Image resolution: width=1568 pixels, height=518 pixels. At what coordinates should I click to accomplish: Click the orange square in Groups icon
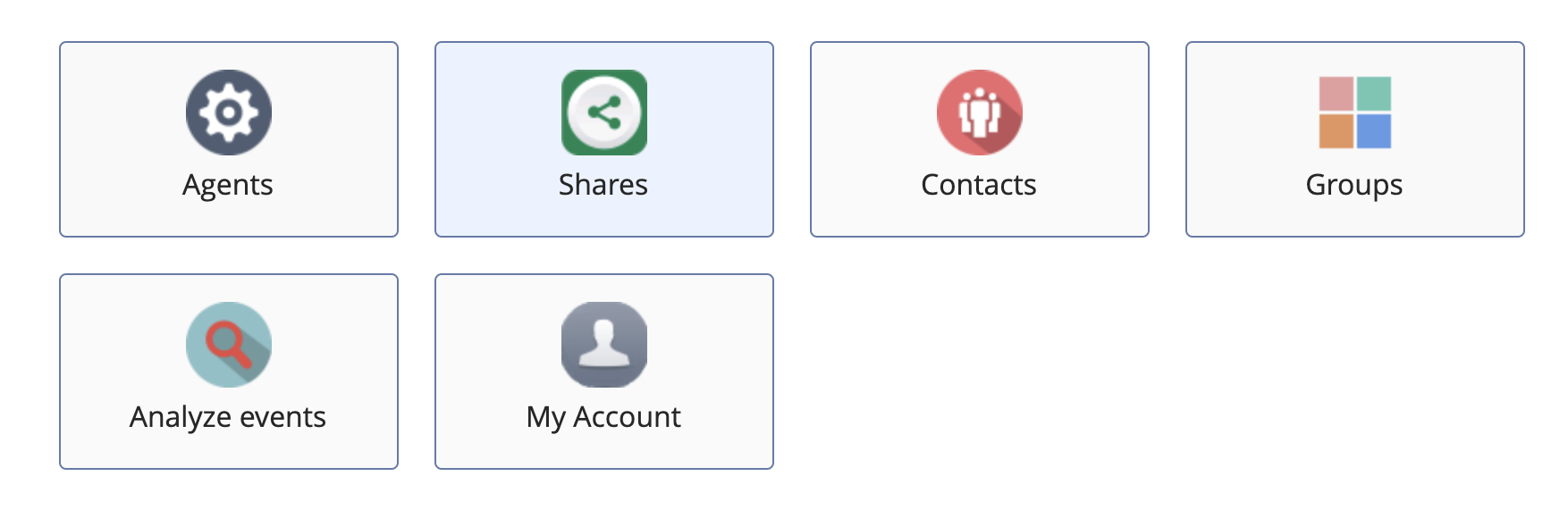pos(1336,131)
